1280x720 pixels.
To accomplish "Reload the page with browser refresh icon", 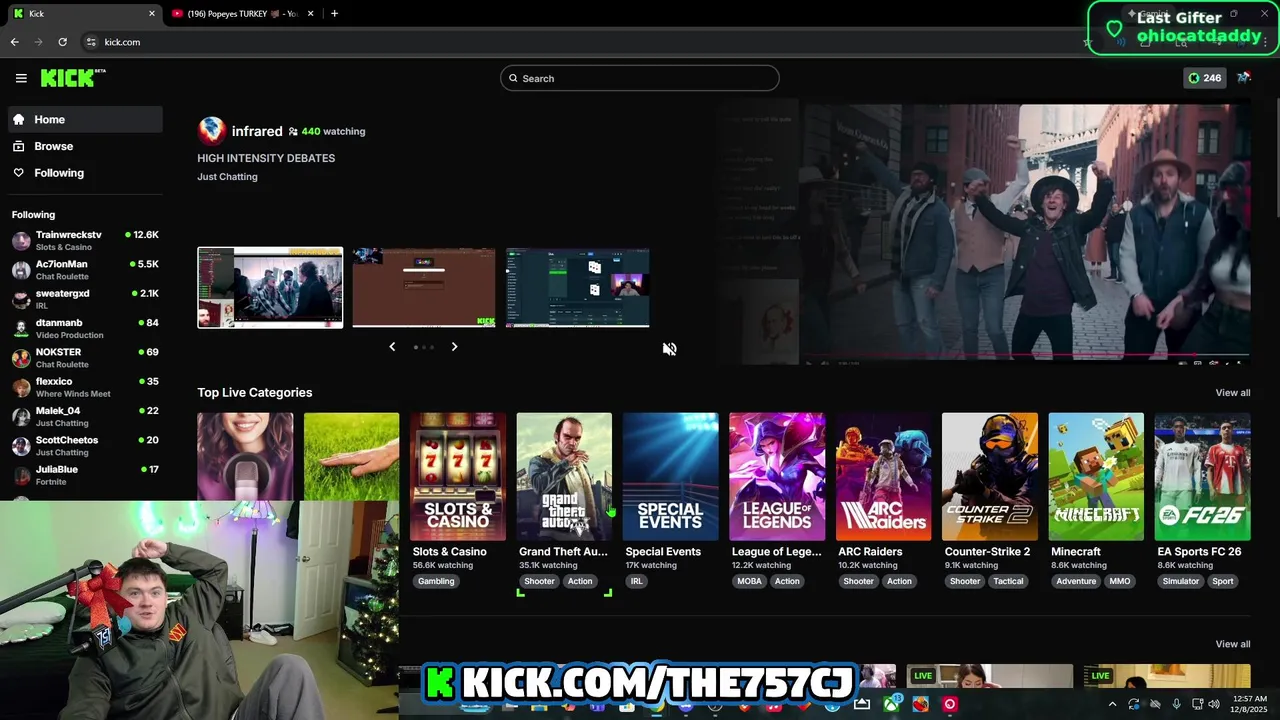I will pyautogui.click(x=62, y=42).
